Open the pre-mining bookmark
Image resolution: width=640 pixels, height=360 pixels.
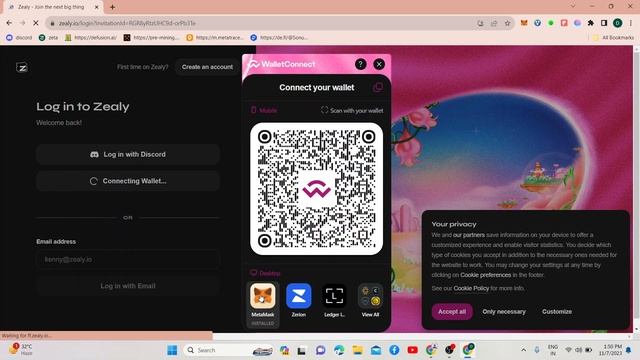pyautogui.click(x=151, y=38)
